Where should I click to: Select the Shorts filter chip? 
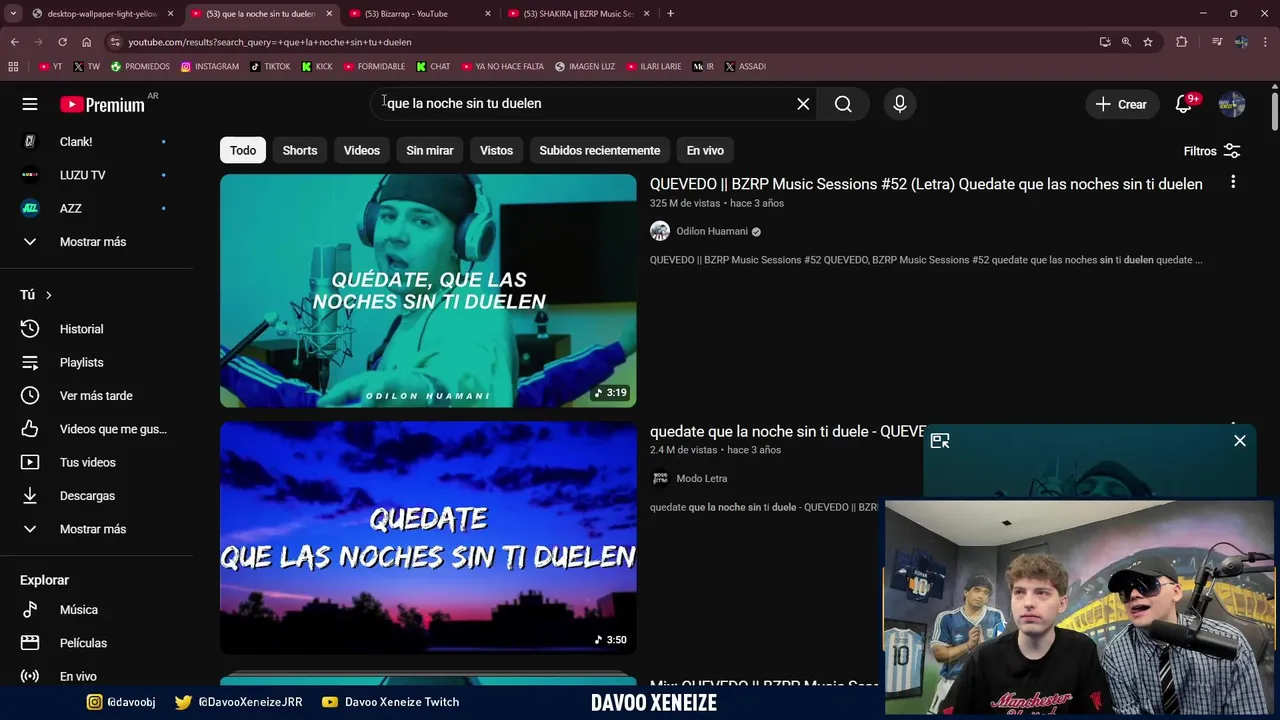pyautogui.click(x=300, y=150)
